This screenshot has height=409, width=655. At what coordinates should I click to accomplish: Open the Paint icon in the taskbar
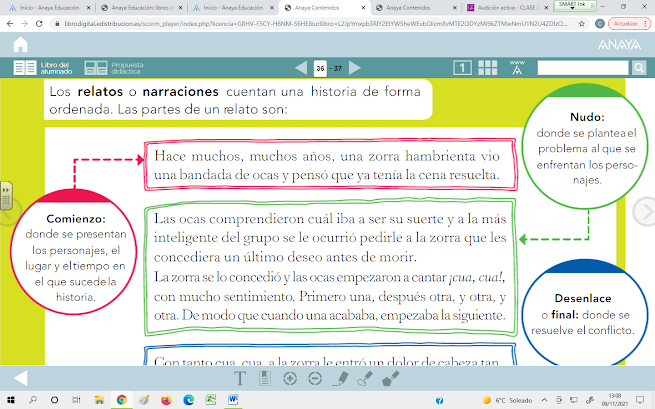[x=144, y=400]
